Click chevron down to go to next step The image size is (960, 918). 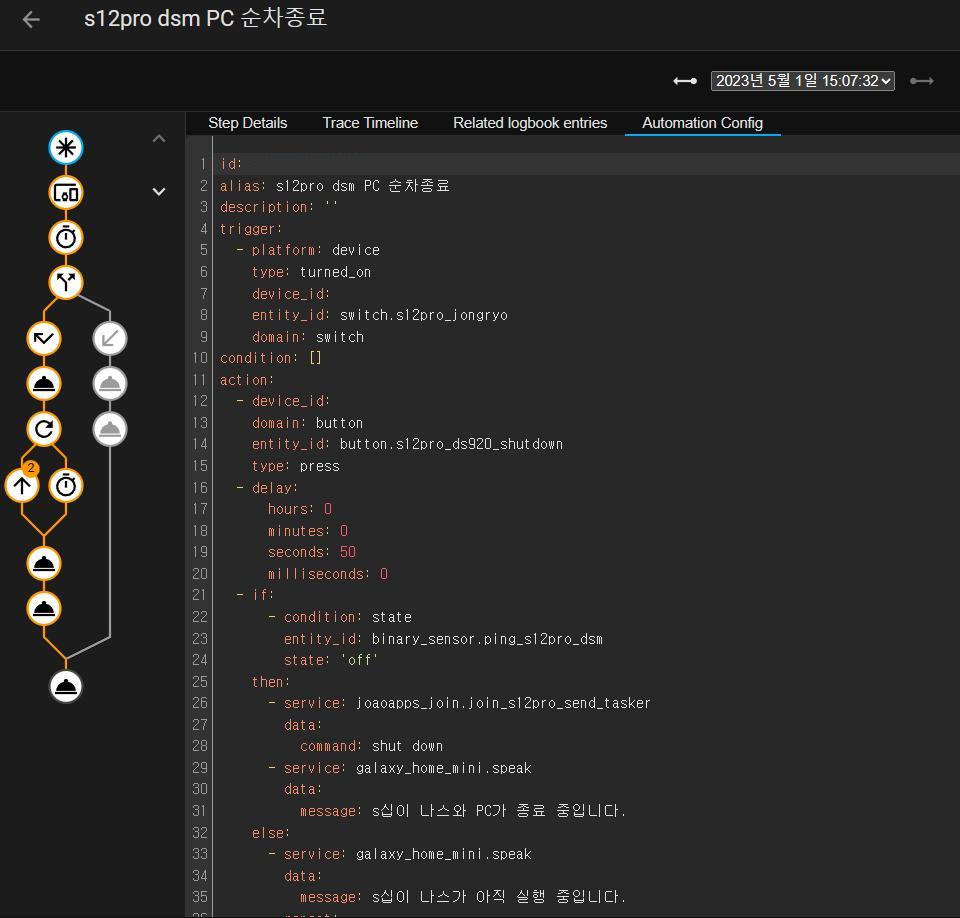pyautogui.click(x=159, y=191)
